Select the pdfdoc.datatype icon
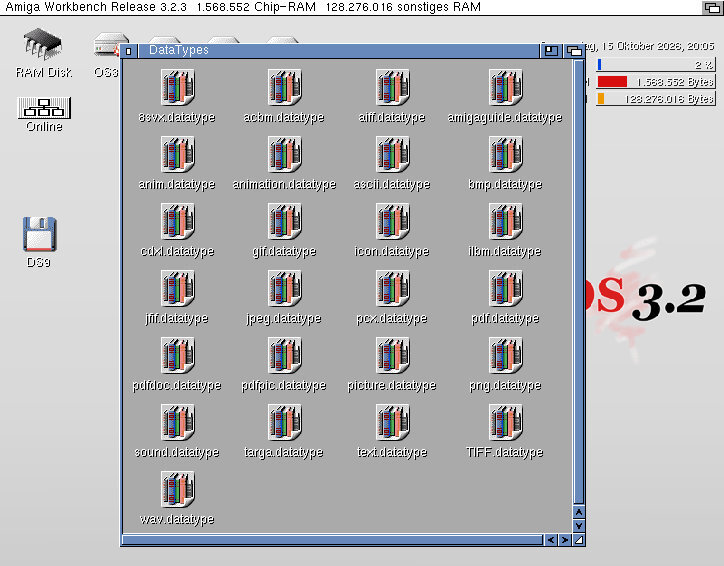The image size is (724, 566). tap(178, 355)
